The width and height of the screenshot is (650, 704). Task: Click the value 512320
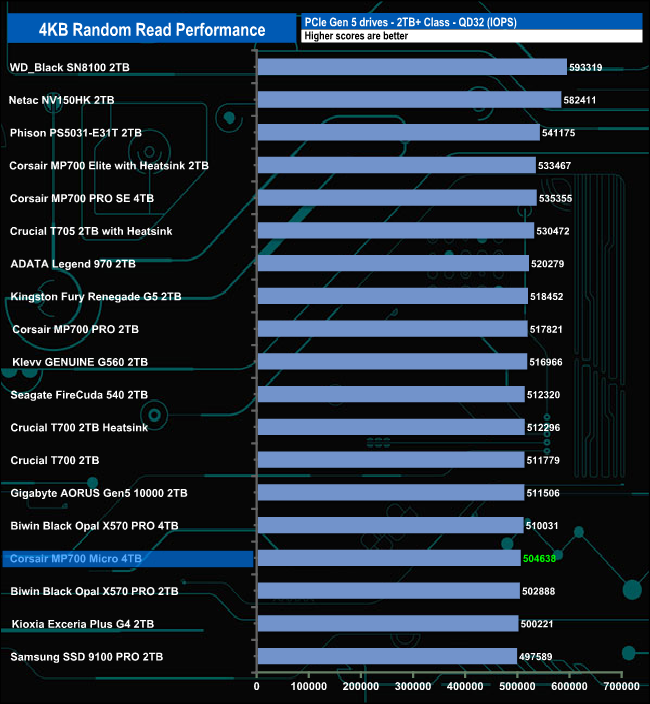(x=543, y=395)
